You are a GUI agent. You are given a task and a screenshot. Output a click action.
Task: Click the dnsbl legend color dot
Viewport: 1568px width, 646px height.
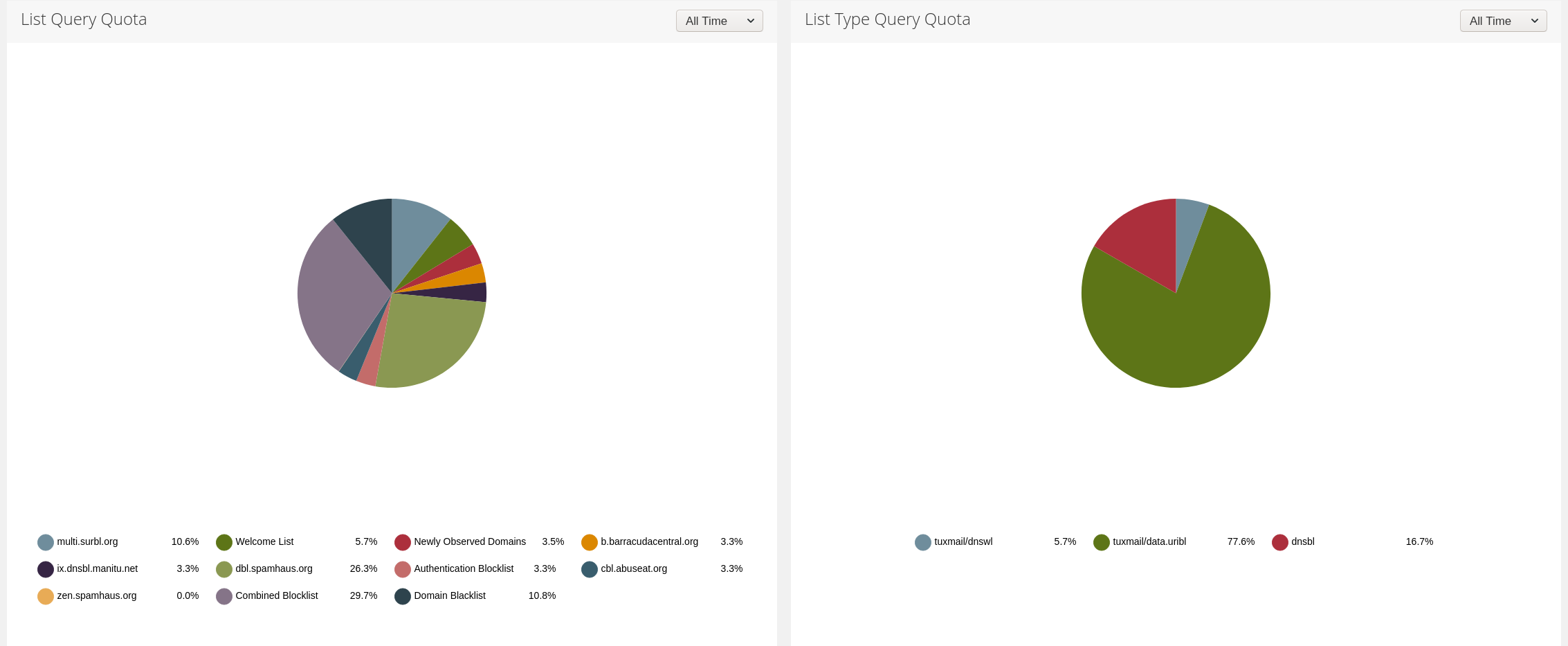pos(1279,542)
